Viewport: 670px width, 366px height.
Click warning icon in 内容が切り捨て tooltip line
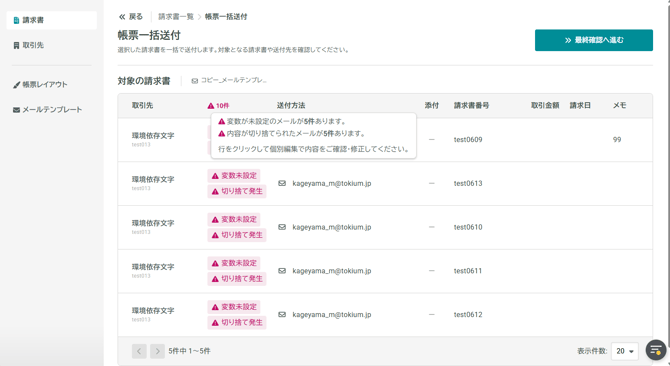[x=221, y=134]
